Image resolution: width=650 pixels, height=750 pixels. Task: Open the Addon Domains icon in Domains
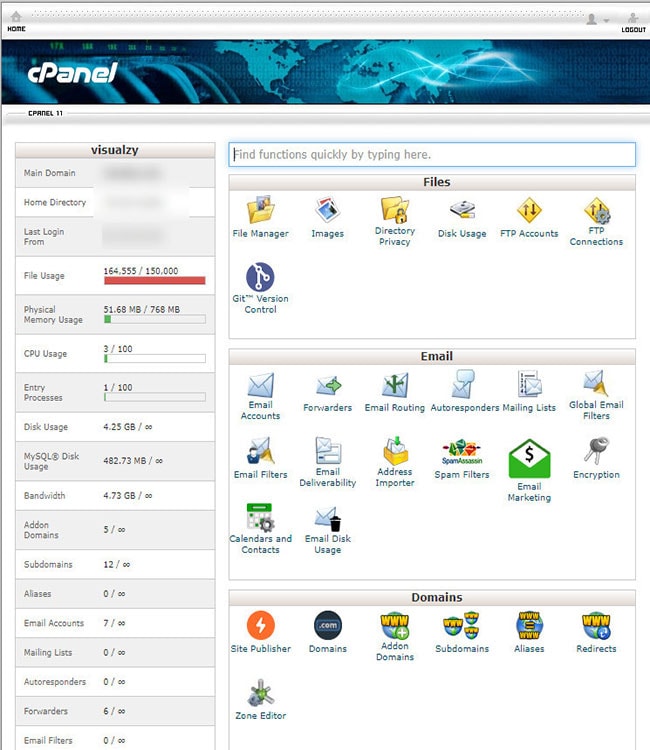395,625
